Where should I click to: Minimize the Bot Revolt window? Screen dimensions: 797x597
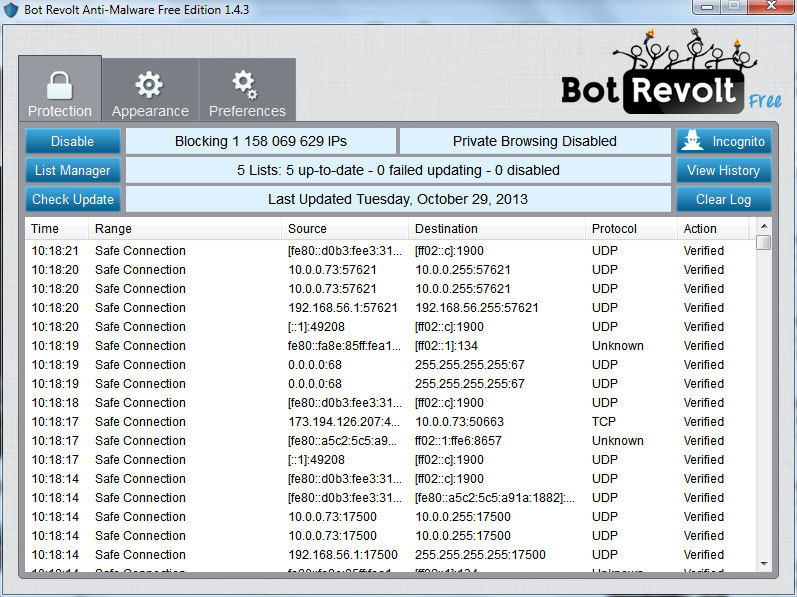pos(707,7)
